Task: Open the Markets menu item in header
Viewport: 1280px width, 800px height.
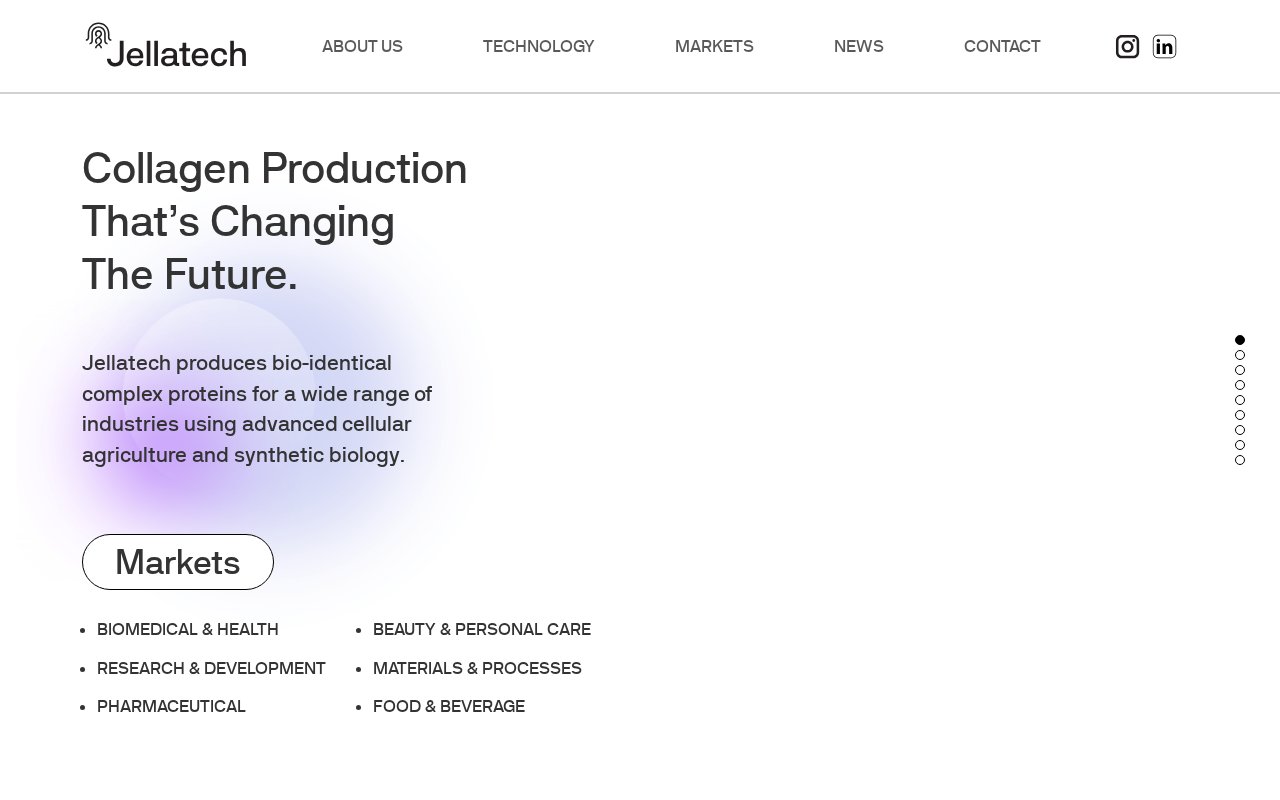Action: pos(714,46)
